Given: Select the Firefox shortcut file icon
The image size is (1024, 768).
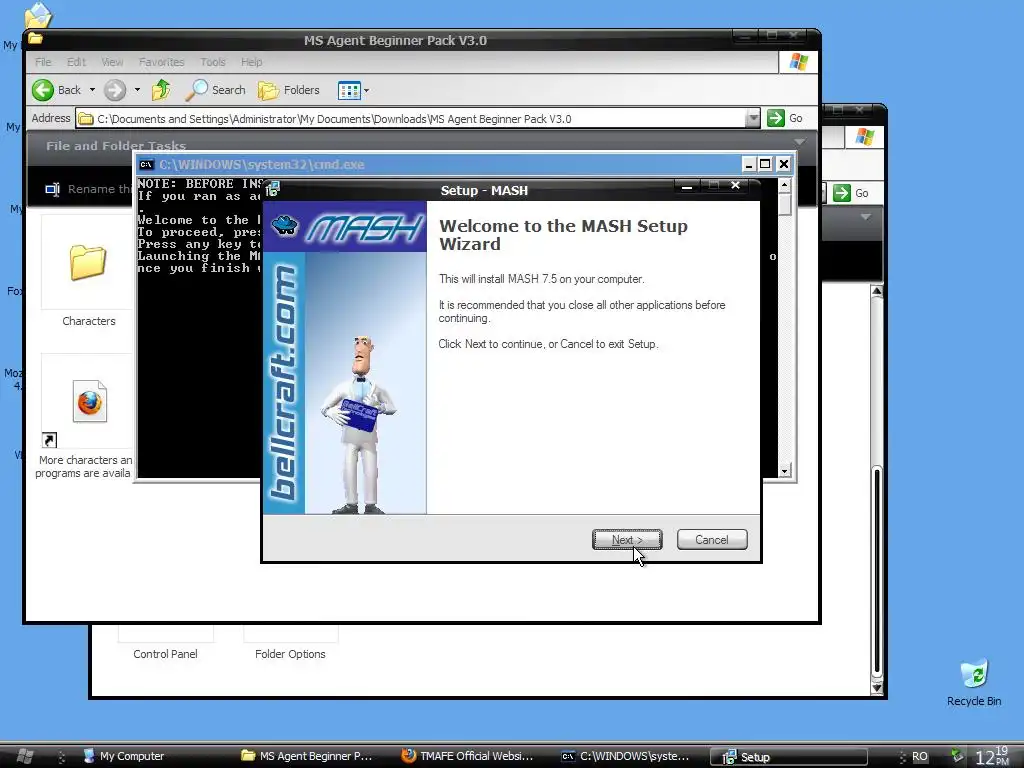Looking at the screenshot, I should tap(89, 401).
